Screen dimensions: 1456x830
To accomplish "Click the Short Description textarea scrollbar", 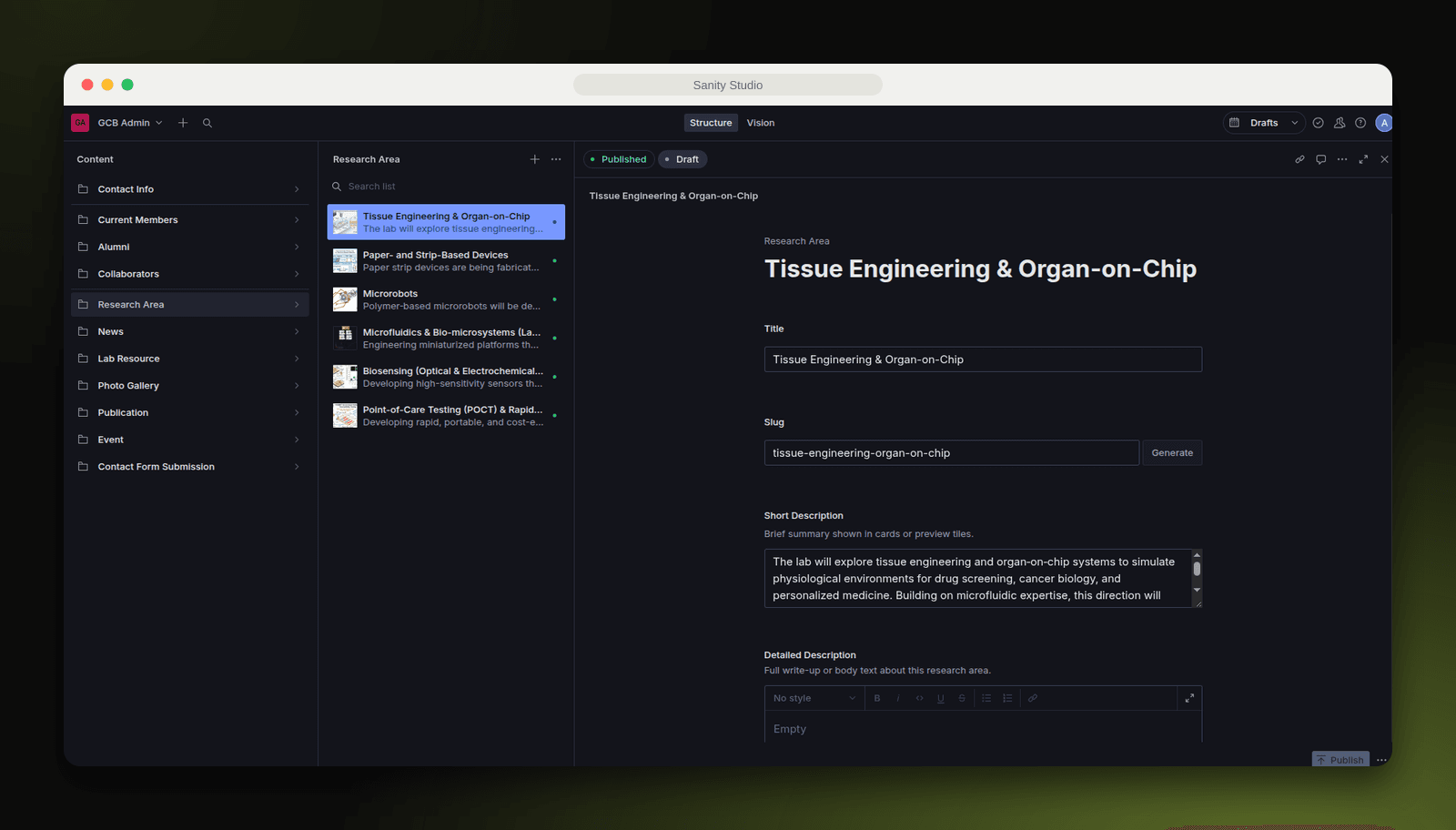I will pos(1197,569).
